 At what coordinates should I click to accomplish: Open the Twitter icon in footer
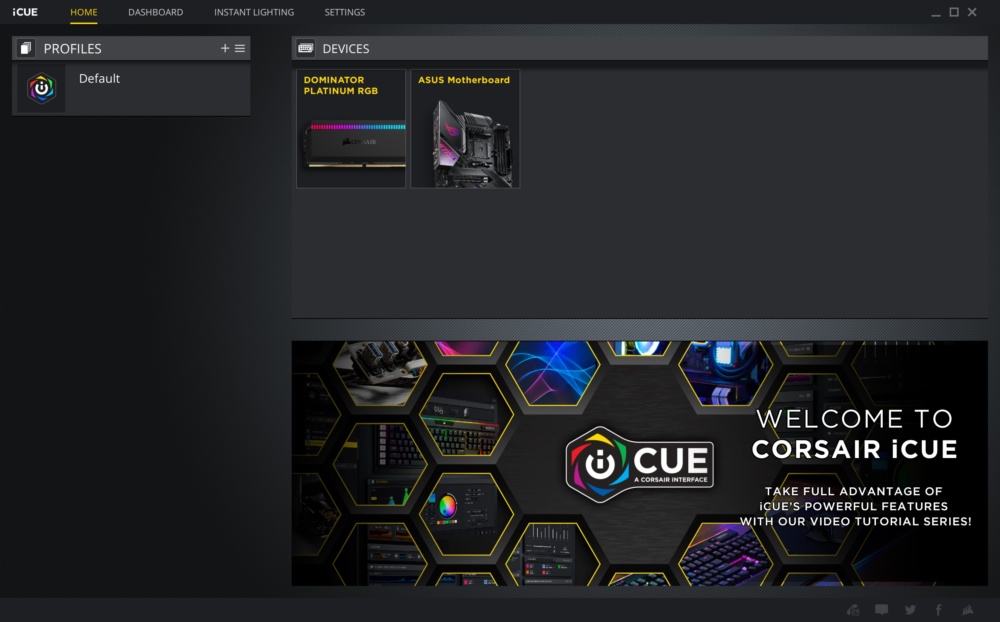910,610
